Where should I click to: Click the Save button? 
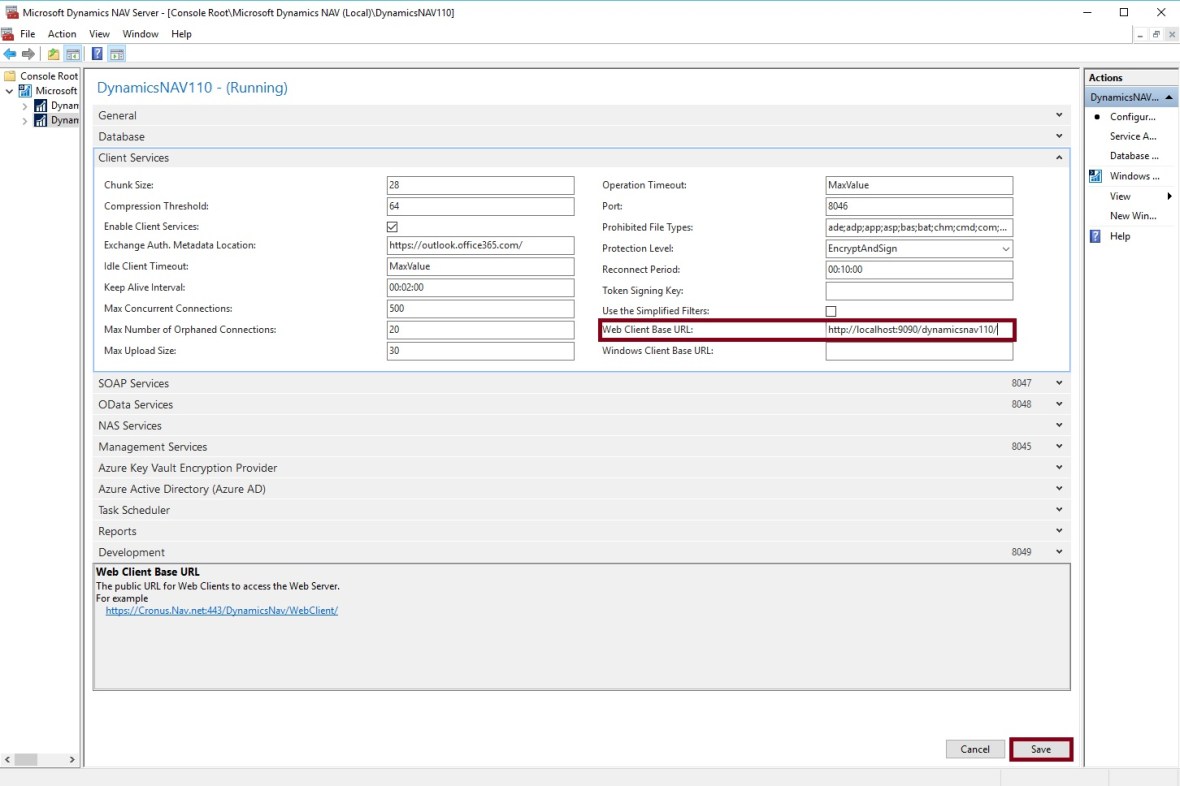click(x=1041, y=749)
